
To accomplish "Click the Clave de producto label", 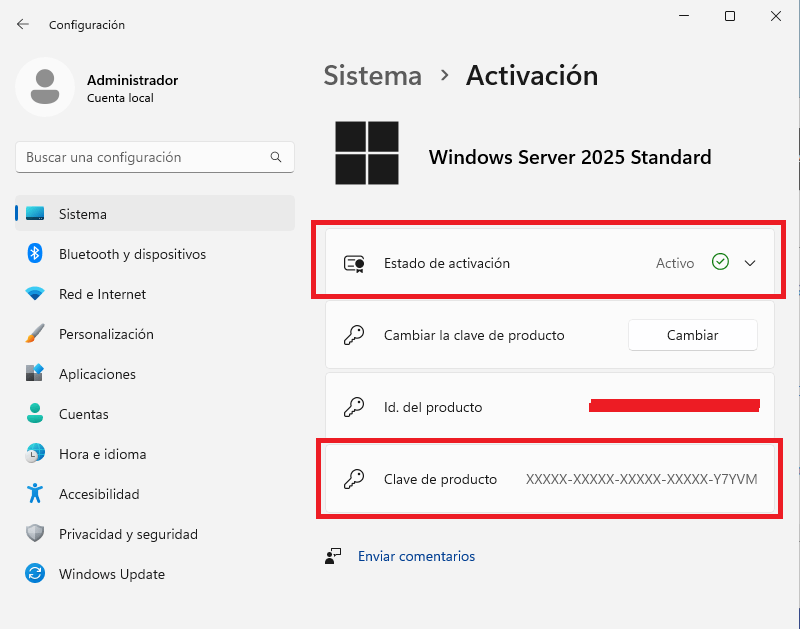I will coord(440,479).
